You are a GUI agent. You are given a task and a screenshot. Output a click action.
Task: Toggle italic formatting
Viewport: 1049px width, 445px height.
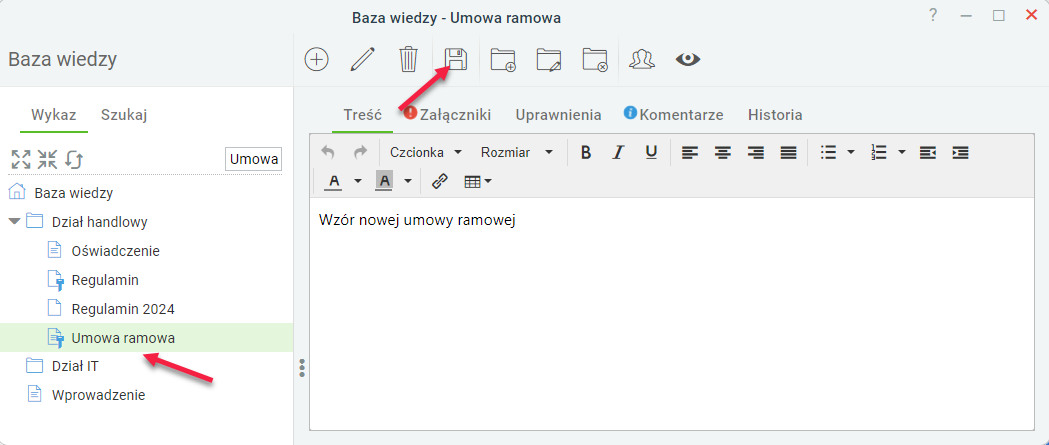(x=618, y=153)
